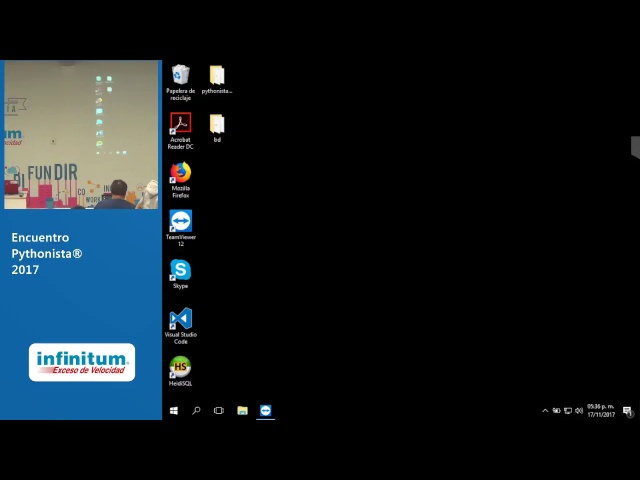Open the clock showing 17/11/2017

click(x=601, y=411)
